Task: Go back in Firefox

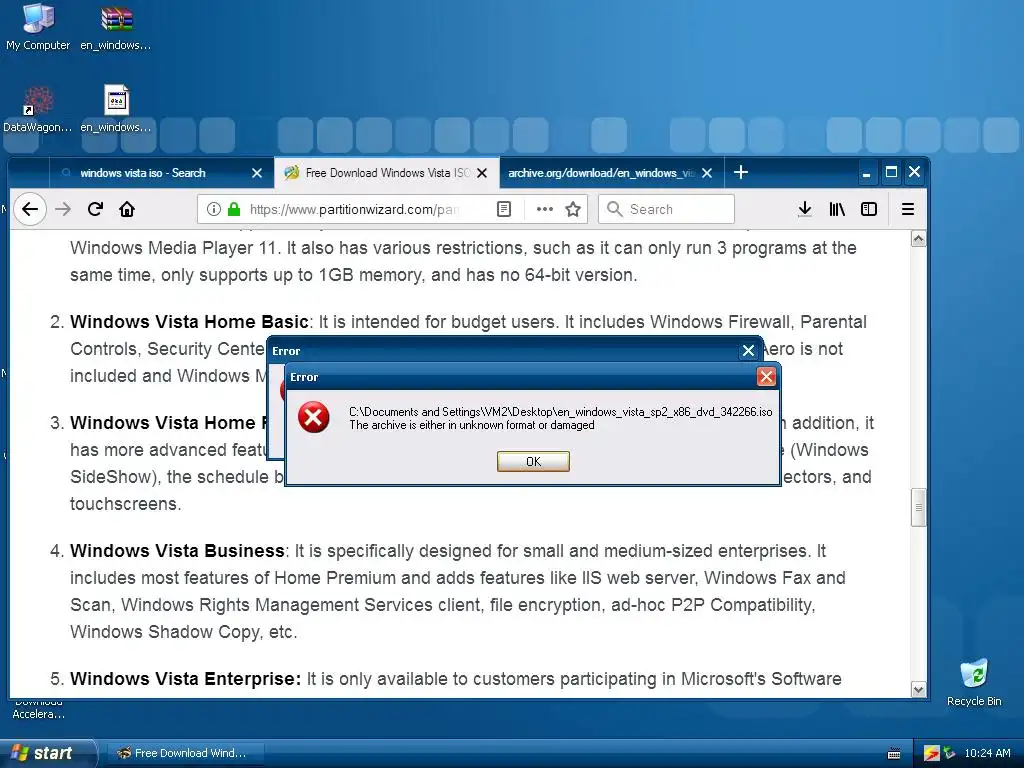Action: click(29, 209)
